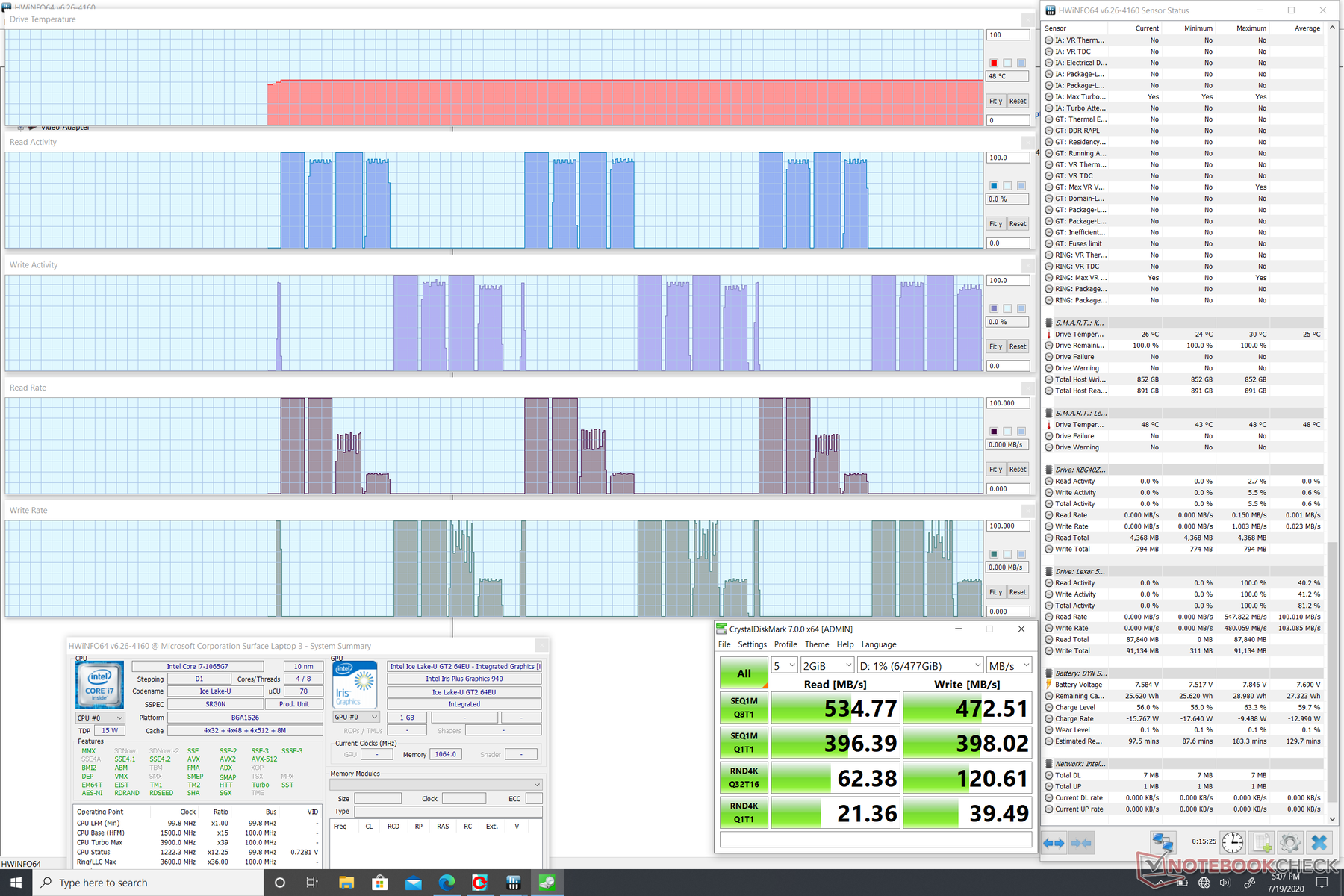
Task: Open test count dropdown showing 5
Action: [784, 665]
